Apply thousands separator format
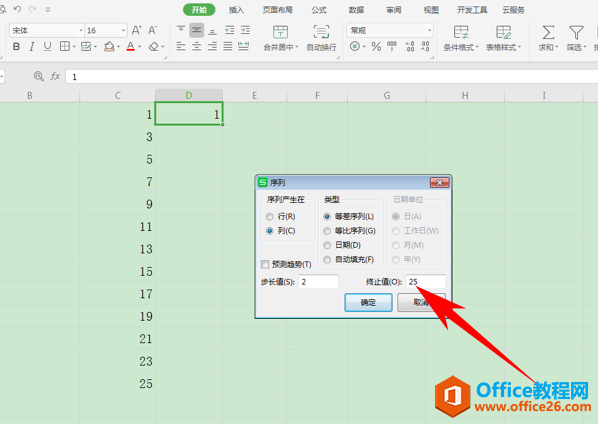Image resolution: width=598 pixels, height=424 pixels. coord(392,47)
